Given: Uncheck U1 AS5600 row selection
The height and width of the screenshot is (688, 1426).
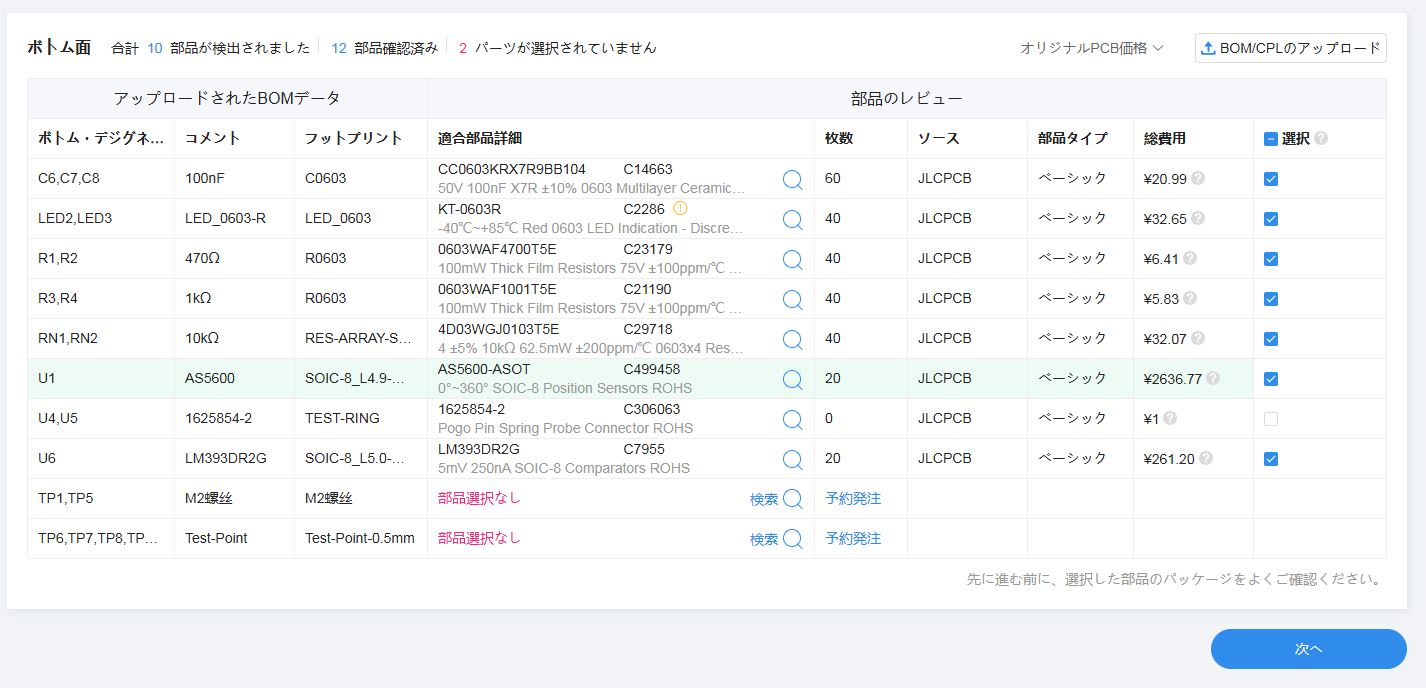Looking at the screenshot, I should pyautogui.click(x=1271, y=379).
